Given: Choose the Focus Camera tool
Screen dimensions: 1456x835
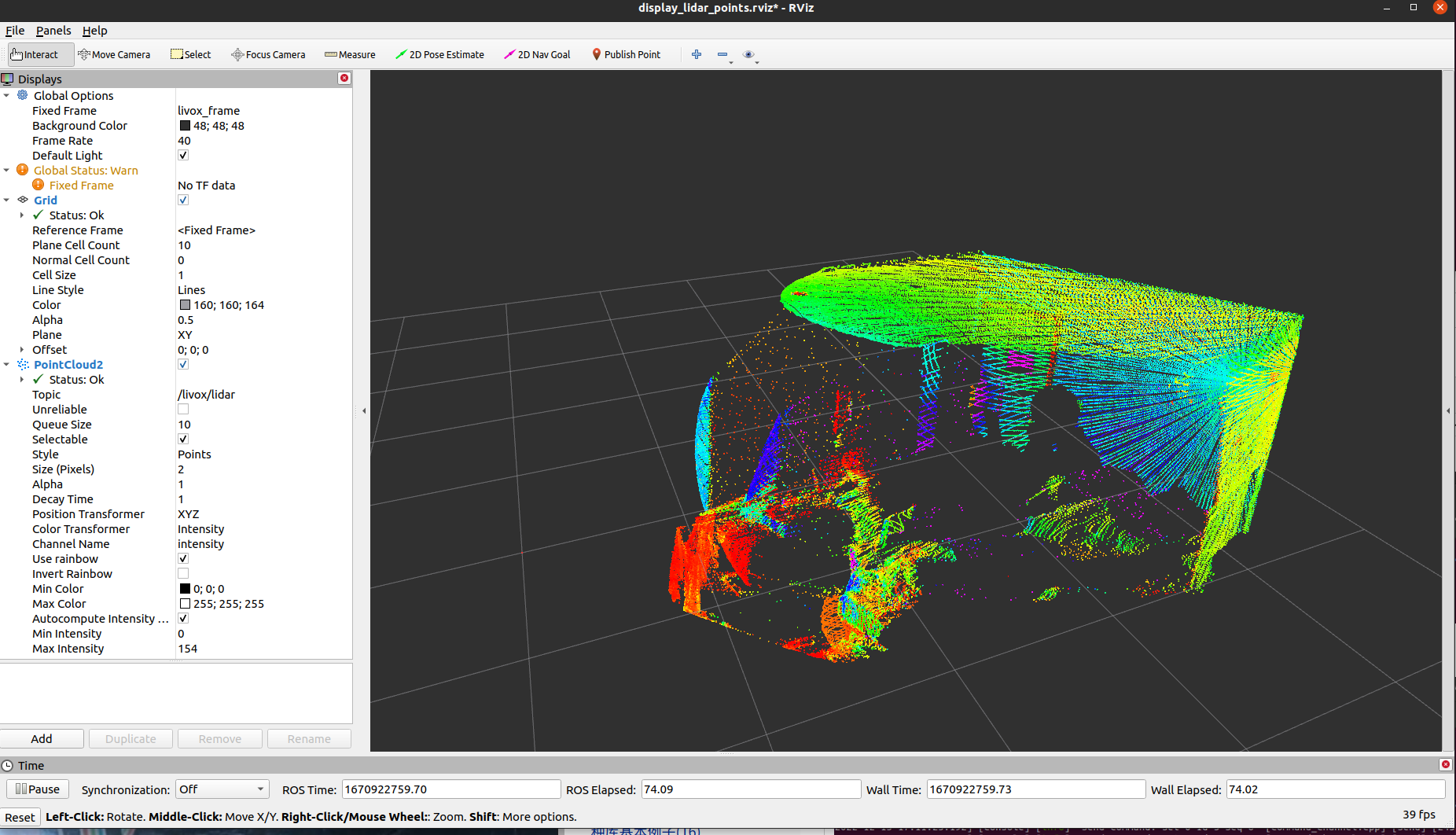Looking at the screenshot, I should pyautogui.click(x=268, y=54).
